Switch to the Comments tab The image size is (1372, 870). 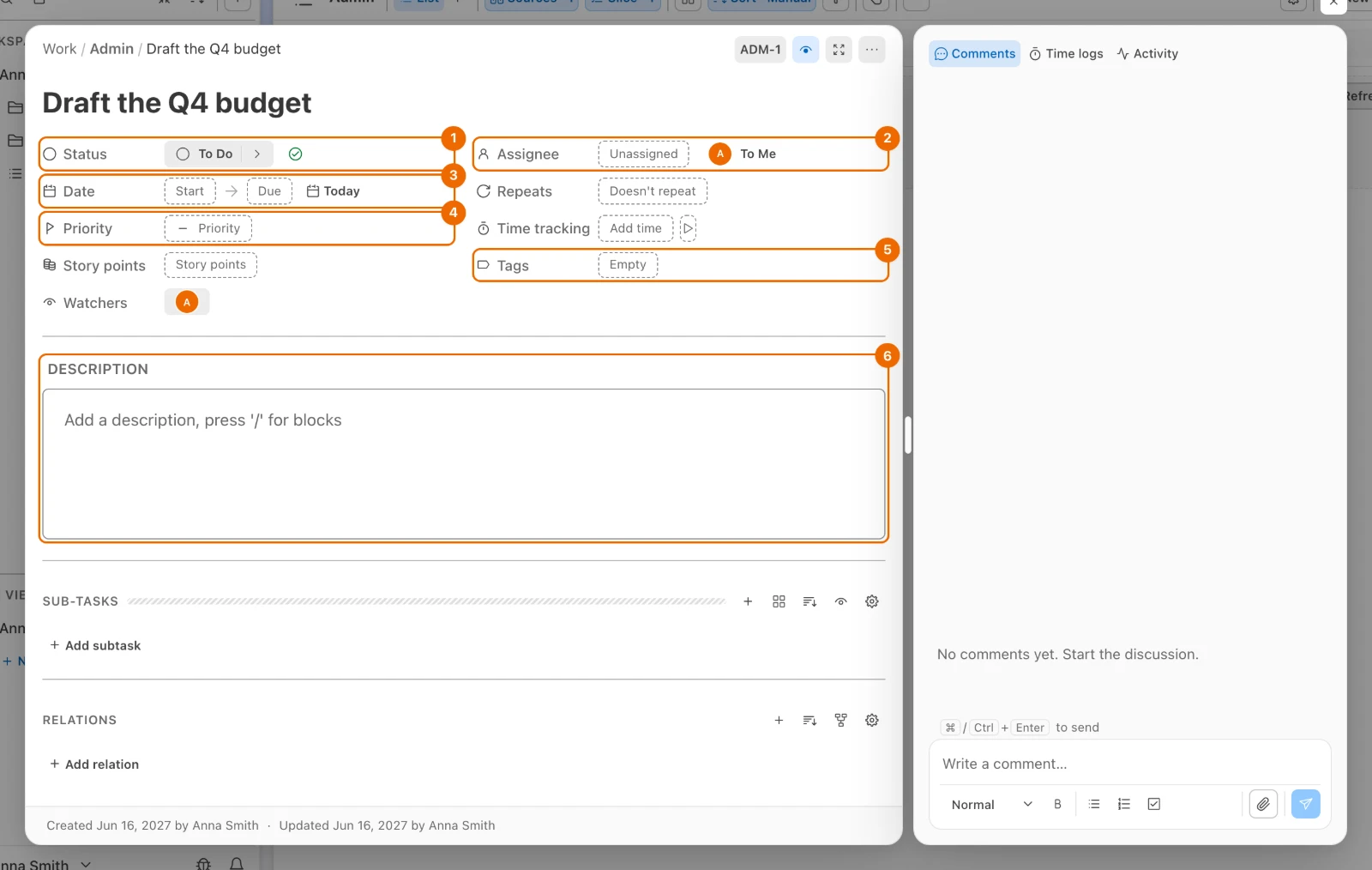point(974,54)
